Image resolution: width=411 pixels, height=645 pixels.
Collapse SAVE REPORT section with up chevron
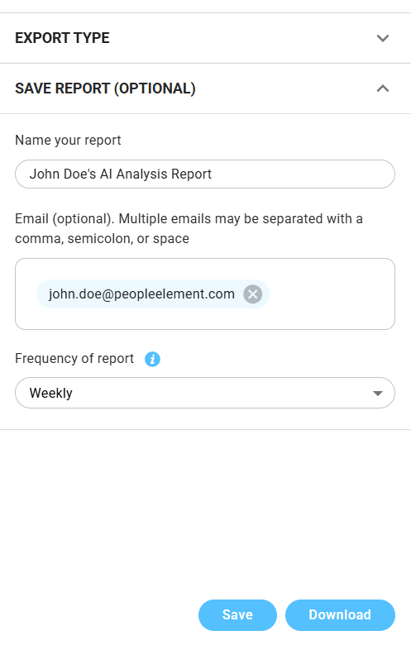tap(383, 88)
